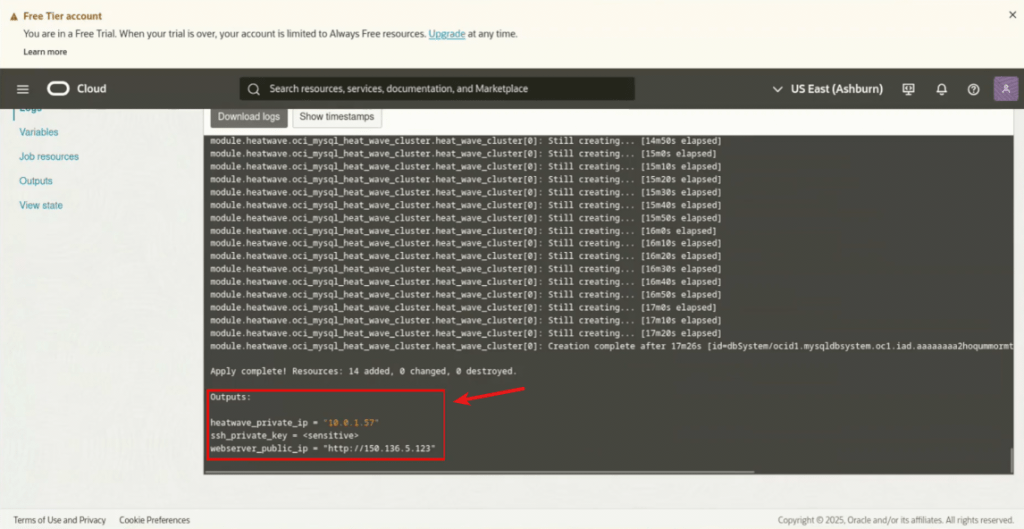The width and height of the screenshot is (1024, 529).
Task: Click the heatwave_private_ip value "10.0.1.57"
Action: point(351,423)
